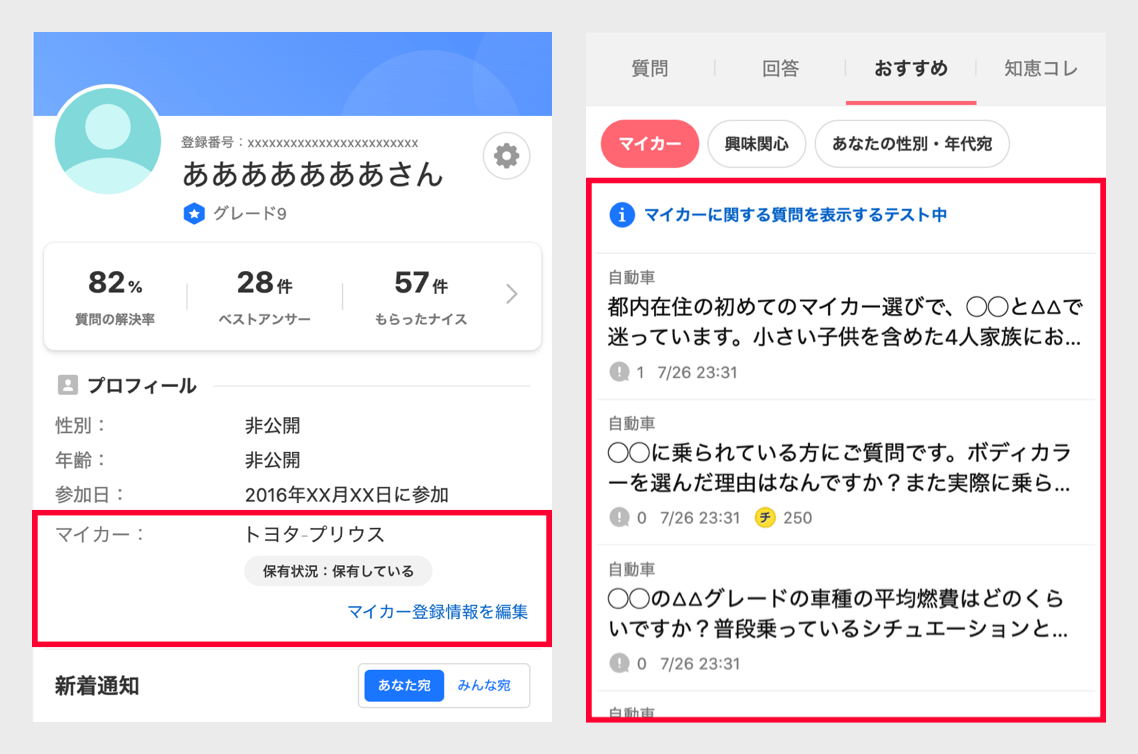Click answer count icon on first question
1138x754 pixels.
click(620, 373)
